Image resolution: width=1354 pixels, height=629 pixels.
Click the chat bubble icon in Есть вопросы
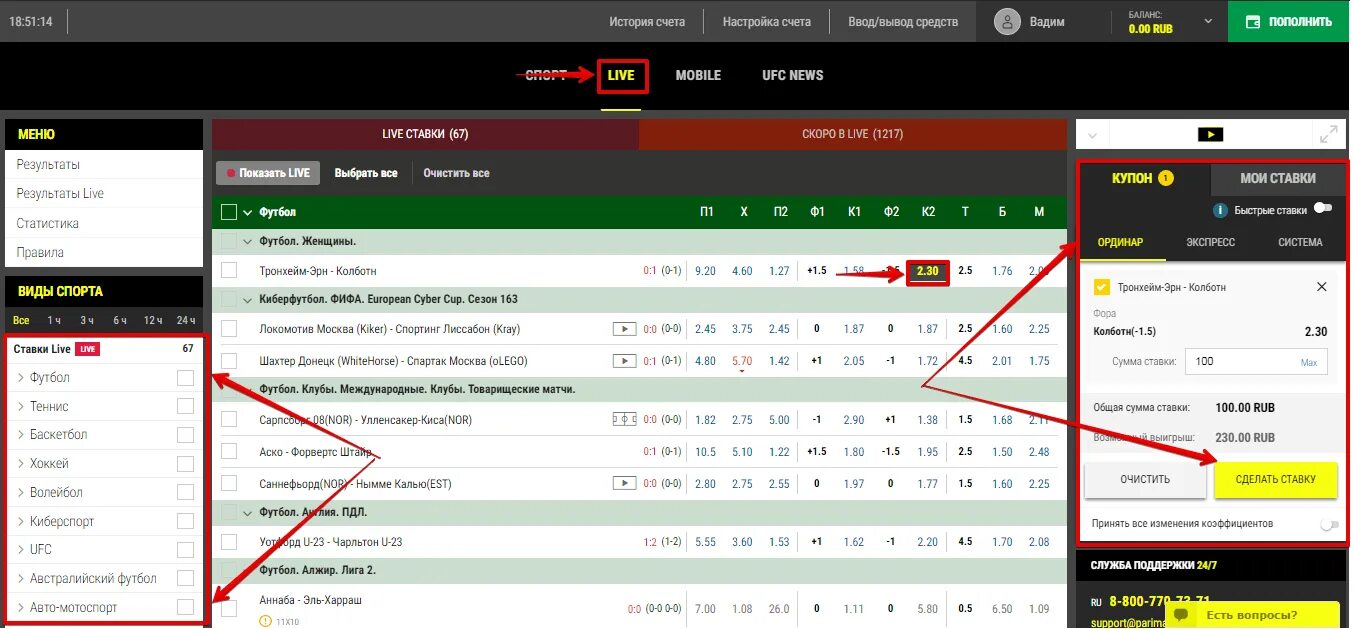[x=1183, y=614]
